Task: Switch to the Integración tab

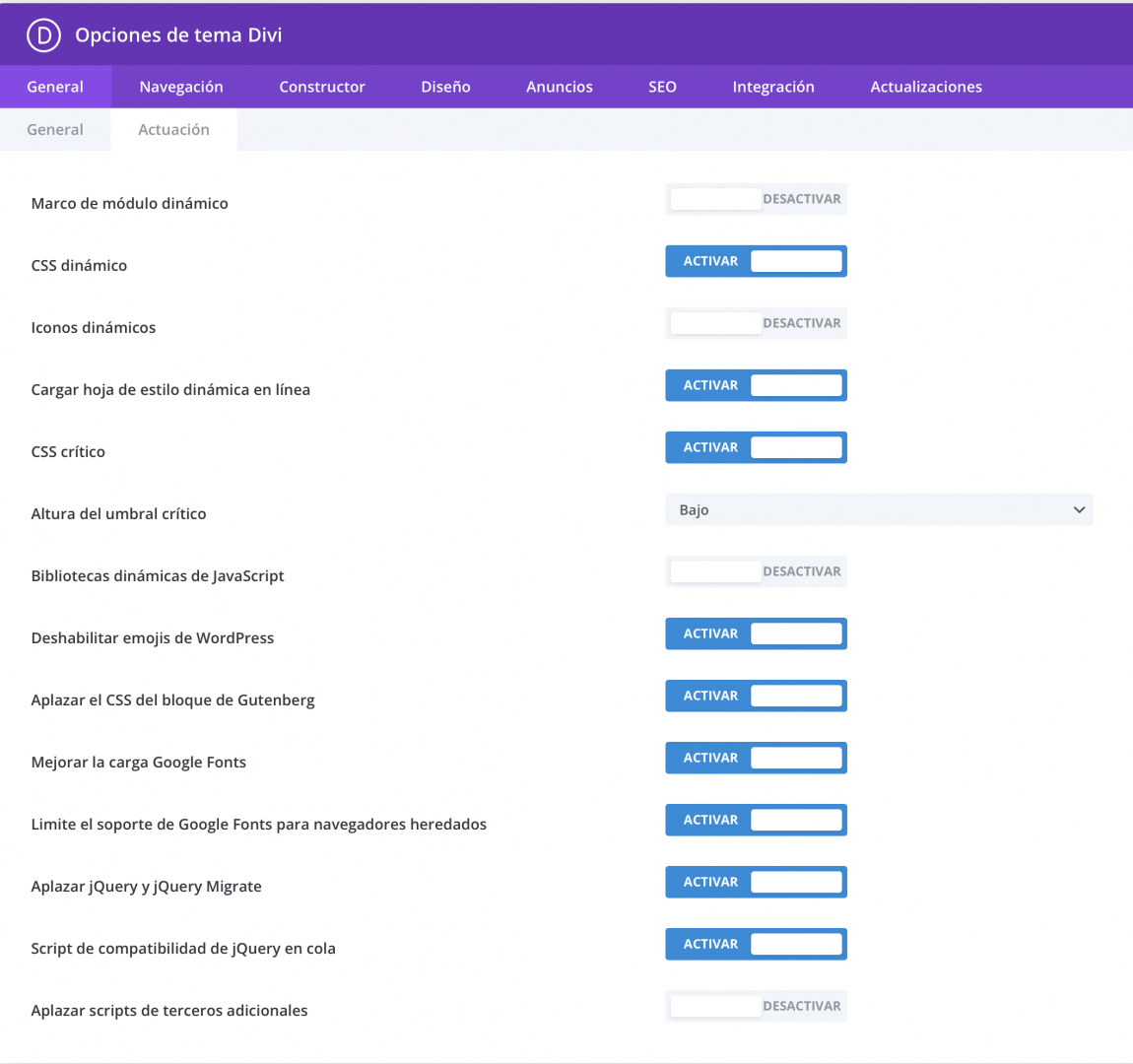Action: pos(773,87)
